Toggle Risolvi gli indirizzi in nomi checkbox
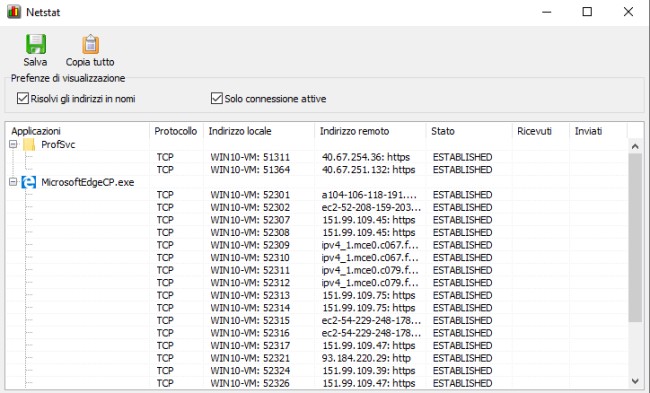Viewport: 650px width, 393px height. pyautogui.click(x=22, y=98)
